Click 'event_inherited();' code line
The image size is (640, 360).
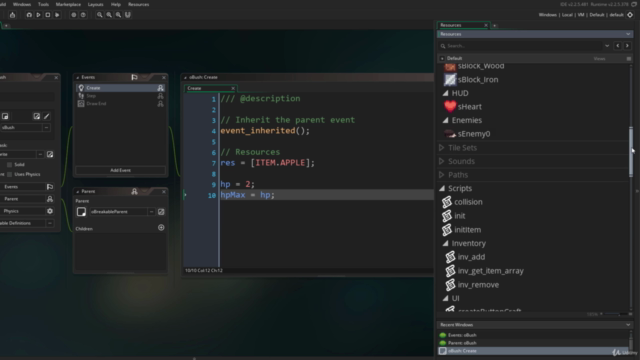tap(265, 131)
